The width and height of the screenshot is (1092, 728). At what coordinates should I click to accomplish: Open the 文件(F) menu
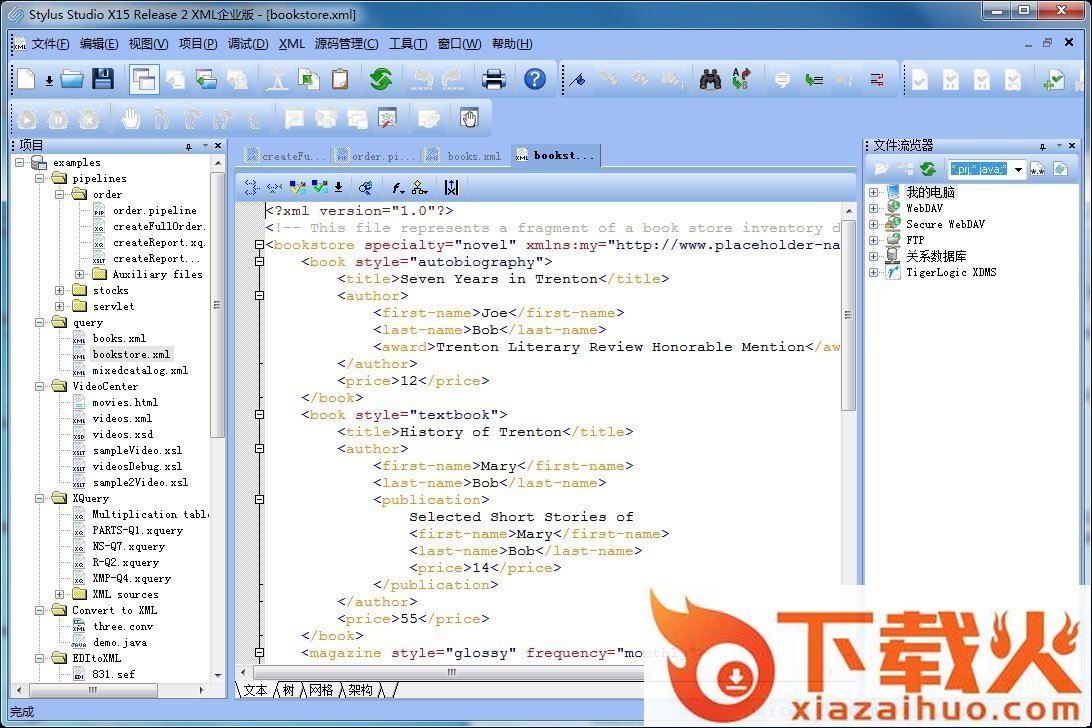[50, 44]
